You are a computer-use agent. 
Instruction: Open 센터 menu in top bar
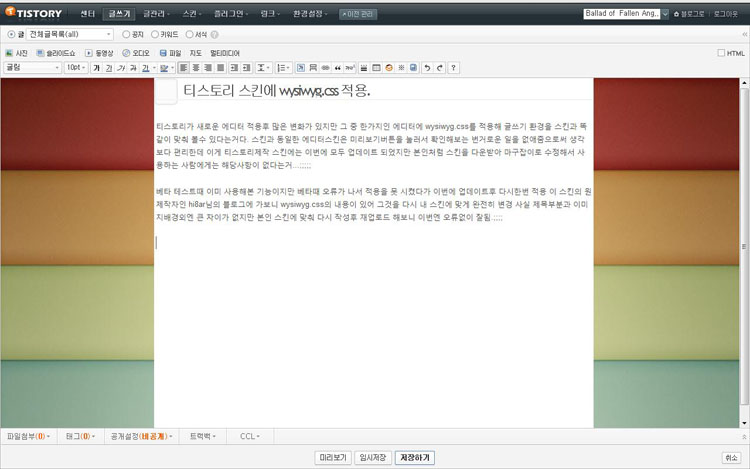(x=88, y=14)
